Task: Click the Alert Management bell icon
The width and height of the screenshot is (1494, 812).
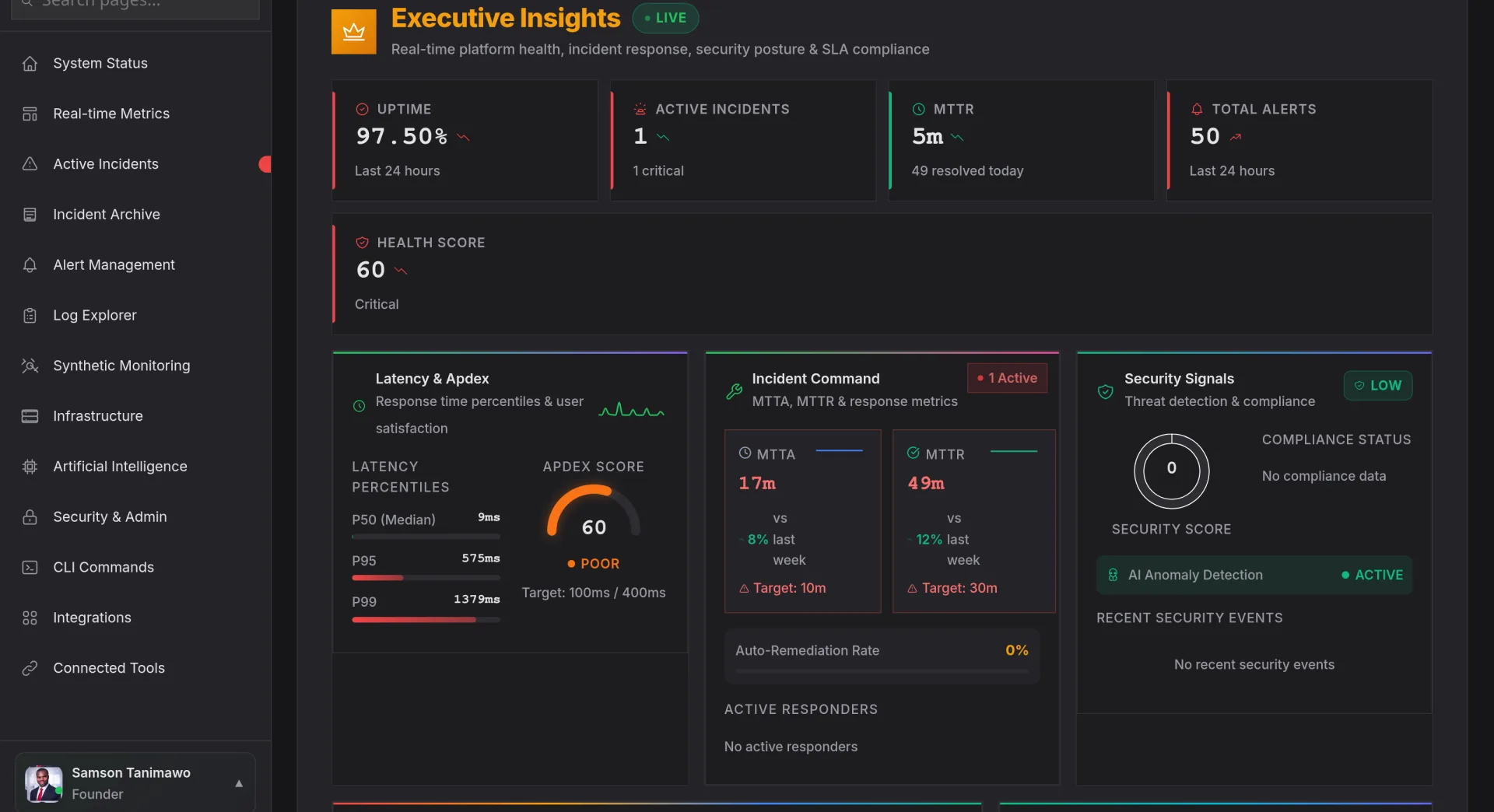Action: pyautogui.click(x=30, y=265)
